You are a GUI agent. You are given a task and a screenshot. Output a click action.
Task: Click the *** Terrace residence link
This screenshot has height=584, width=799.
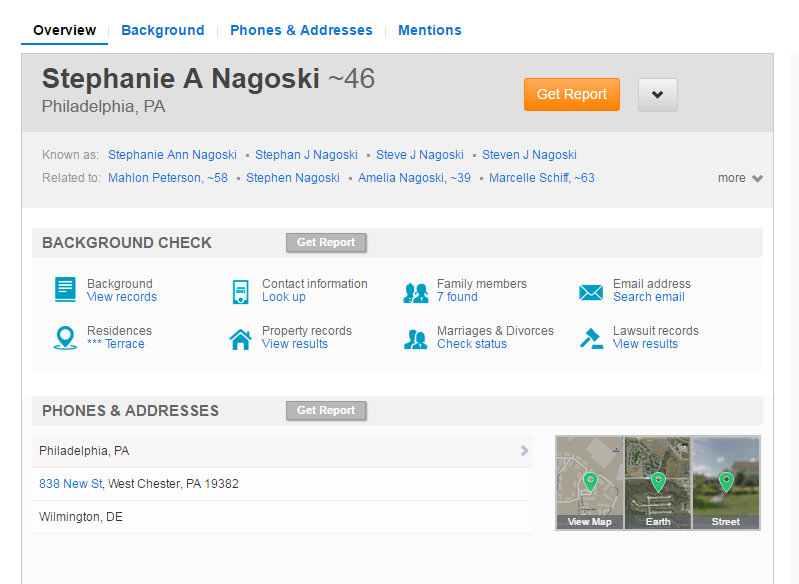[116, 344]
